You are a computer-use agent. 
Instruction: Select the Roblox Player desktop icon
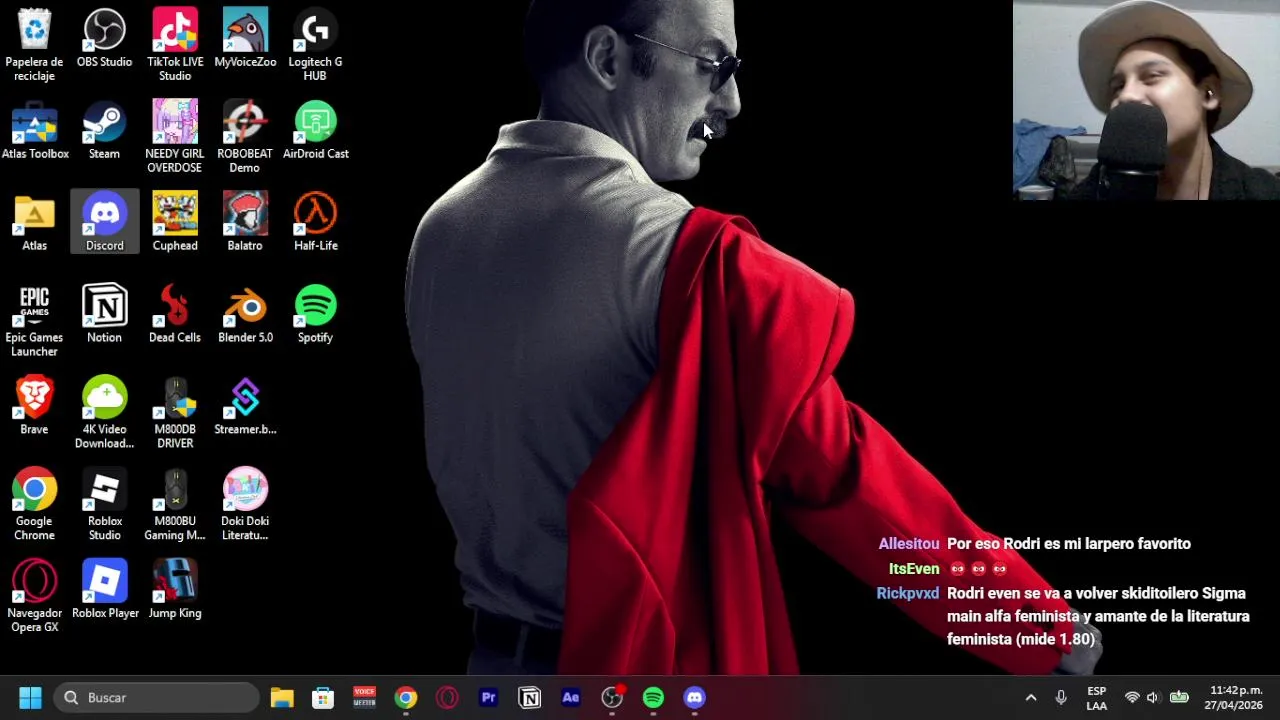tap(104, 591)
